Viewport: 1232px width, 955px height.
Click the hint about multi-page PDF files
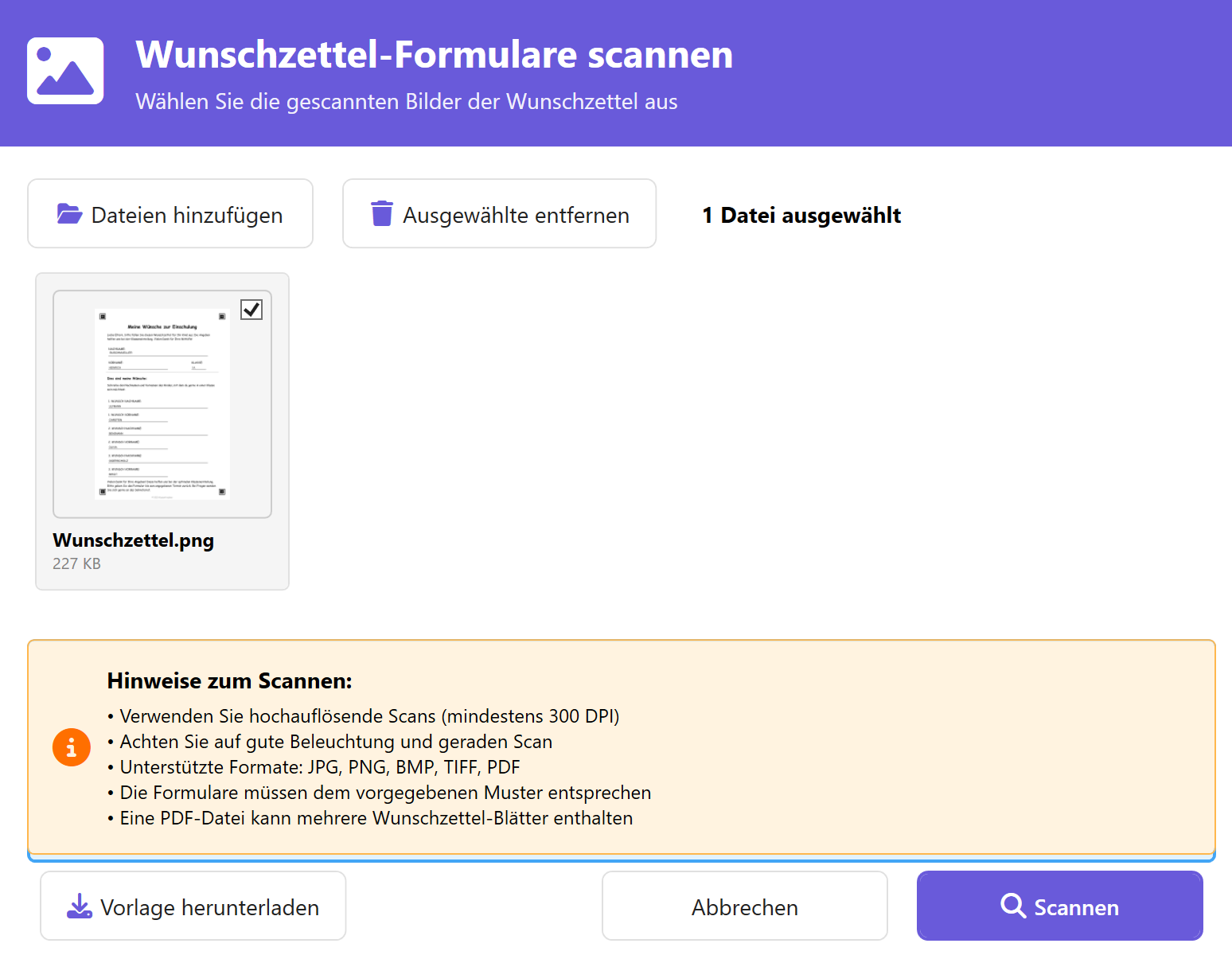[370, 818]
